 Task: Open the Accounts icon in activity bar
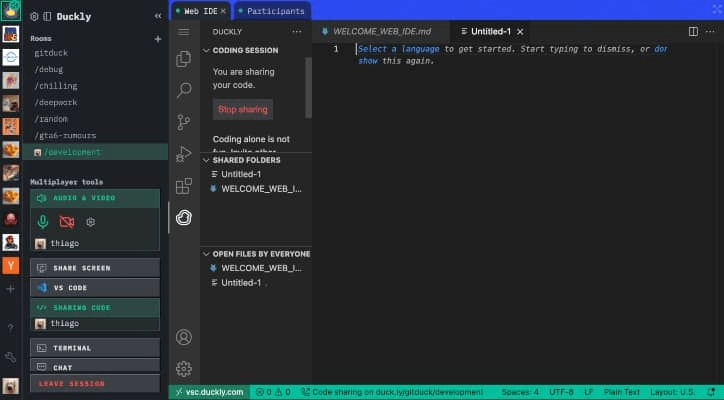point(184,337)
